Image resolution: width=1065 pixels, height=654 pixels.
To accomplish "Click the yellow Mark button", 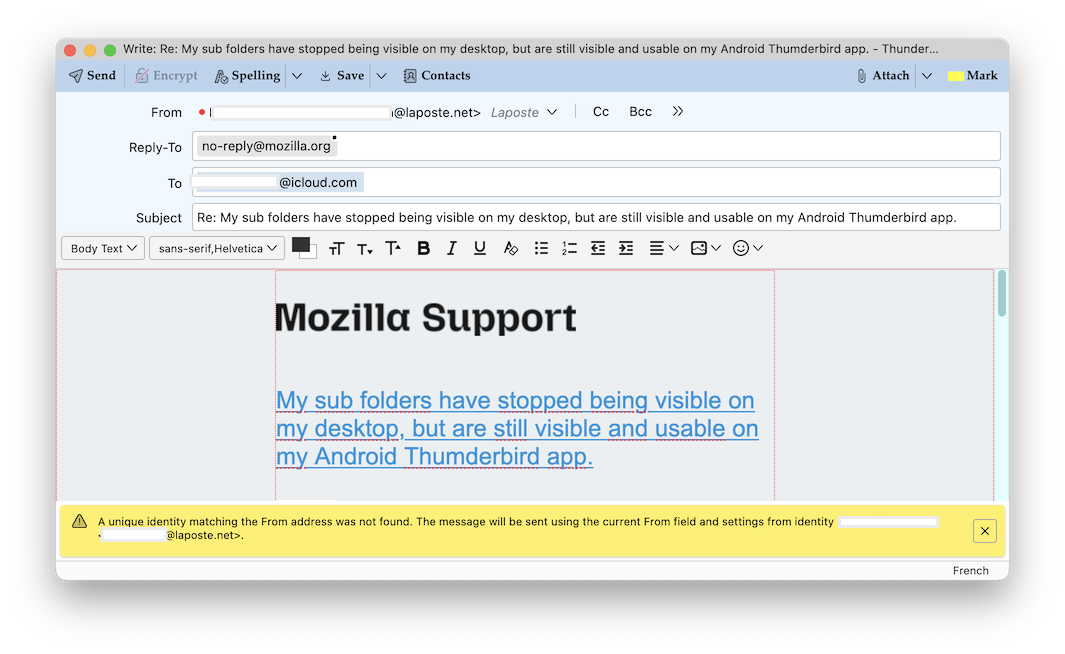I will pos(973,75).
